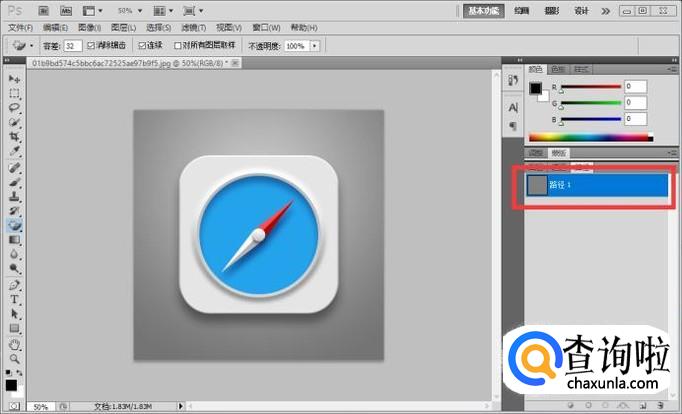Image resolution: width=682 pixels, height=414 pixels.
Task: Click the G green channel slider
Action: [x=591, y=103]
